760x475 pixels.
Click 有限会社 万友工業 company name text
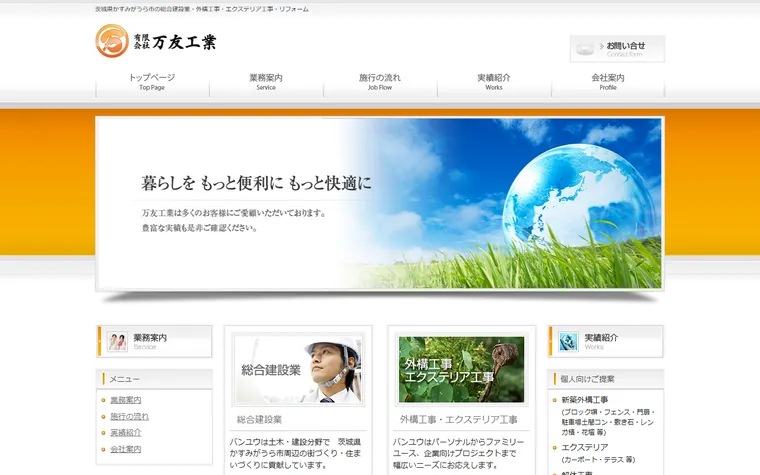(175, 42)
